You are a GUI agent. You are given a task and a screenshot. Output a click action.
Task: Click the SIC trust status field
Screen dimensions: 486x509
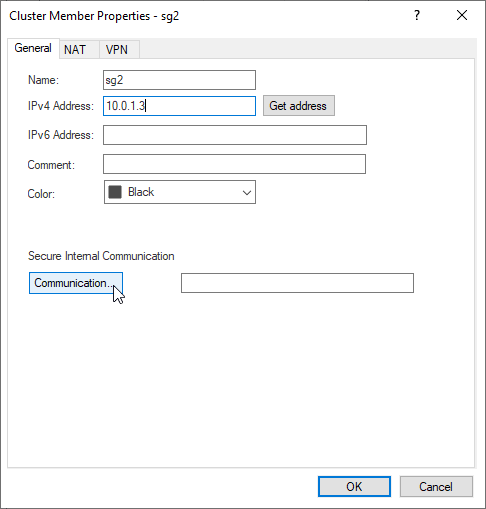click(x=297, y=283)
